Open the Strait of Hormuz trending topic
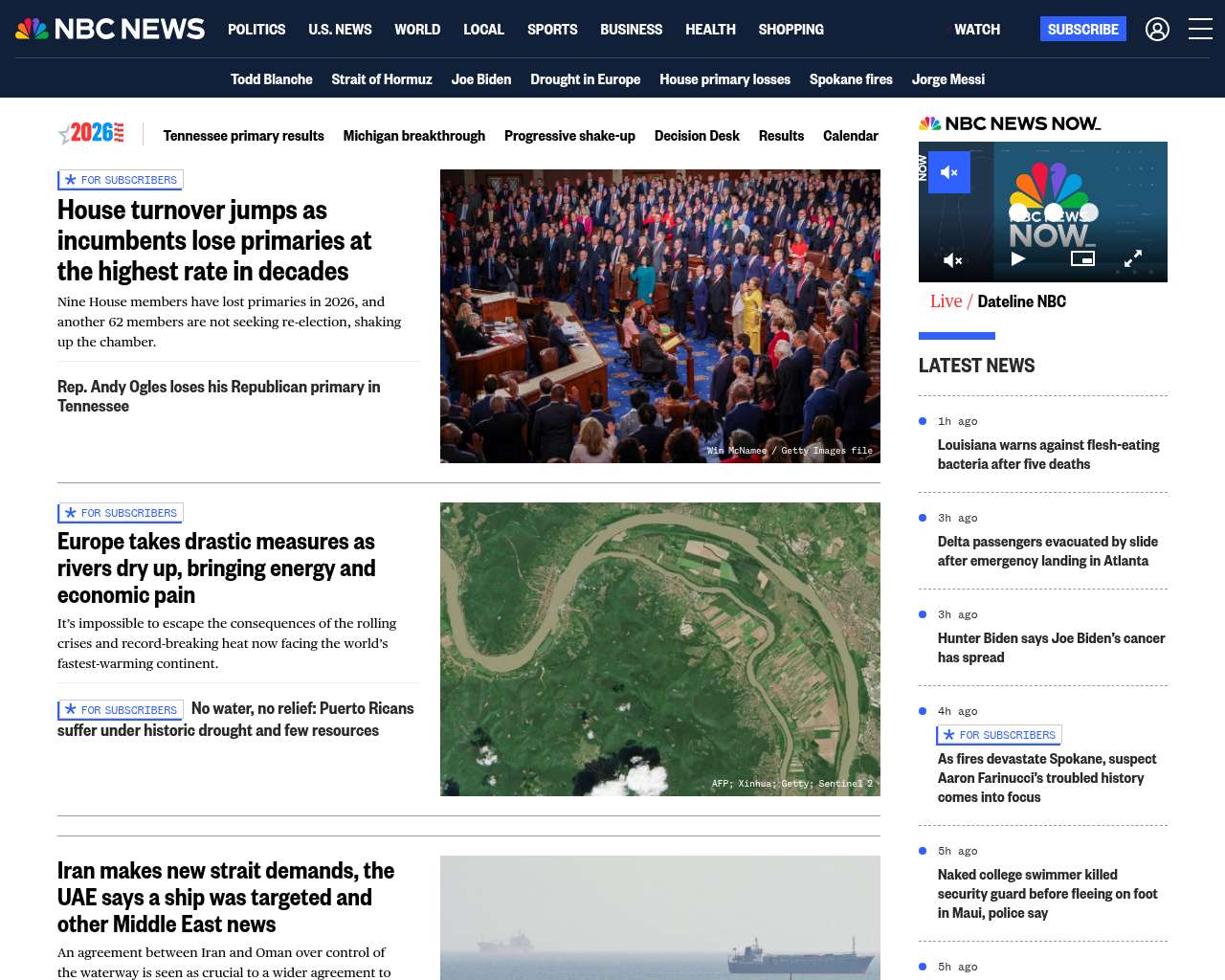1225x980 pixels. [382, 79]
